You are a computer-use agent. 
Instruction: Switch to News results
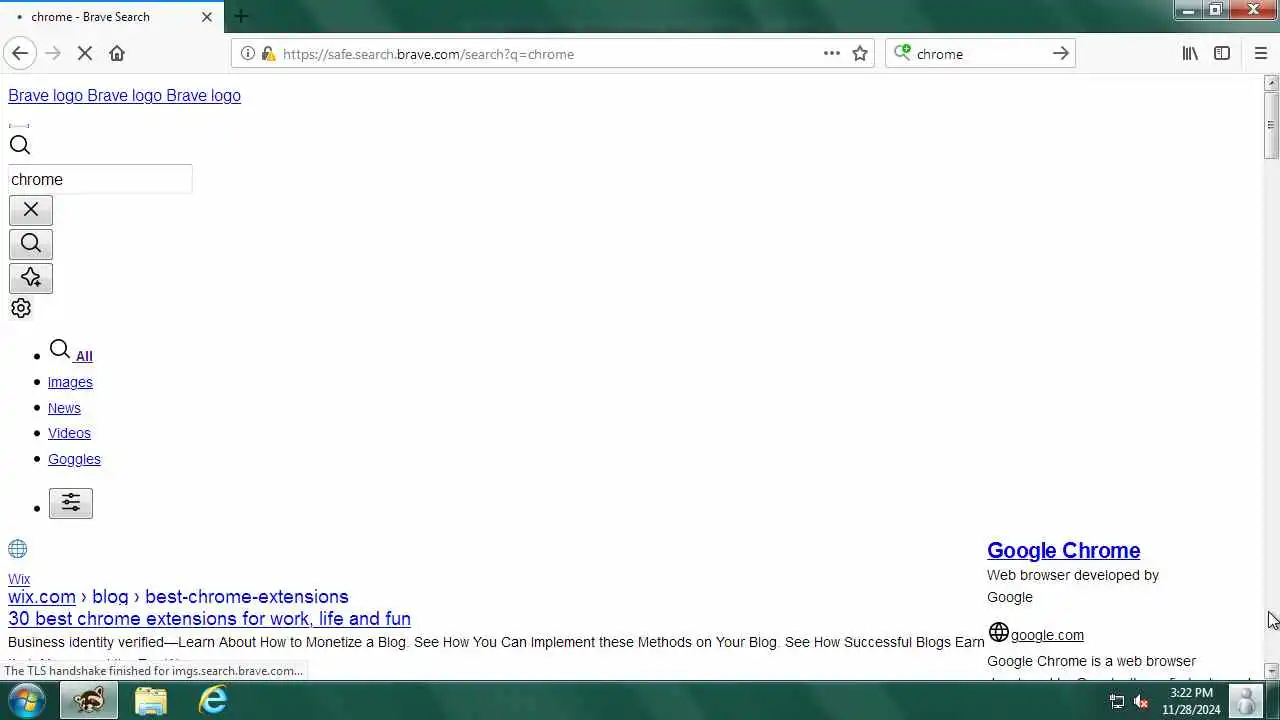tap(64, 408)
